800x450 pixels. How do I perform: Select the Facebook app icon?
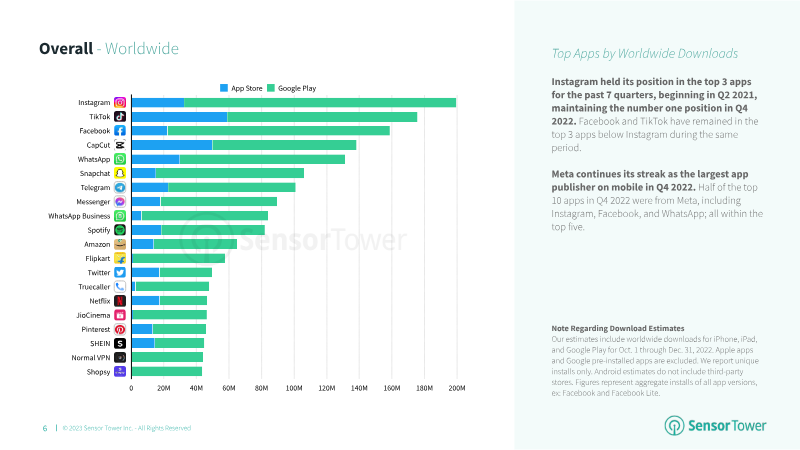[120, 131]
